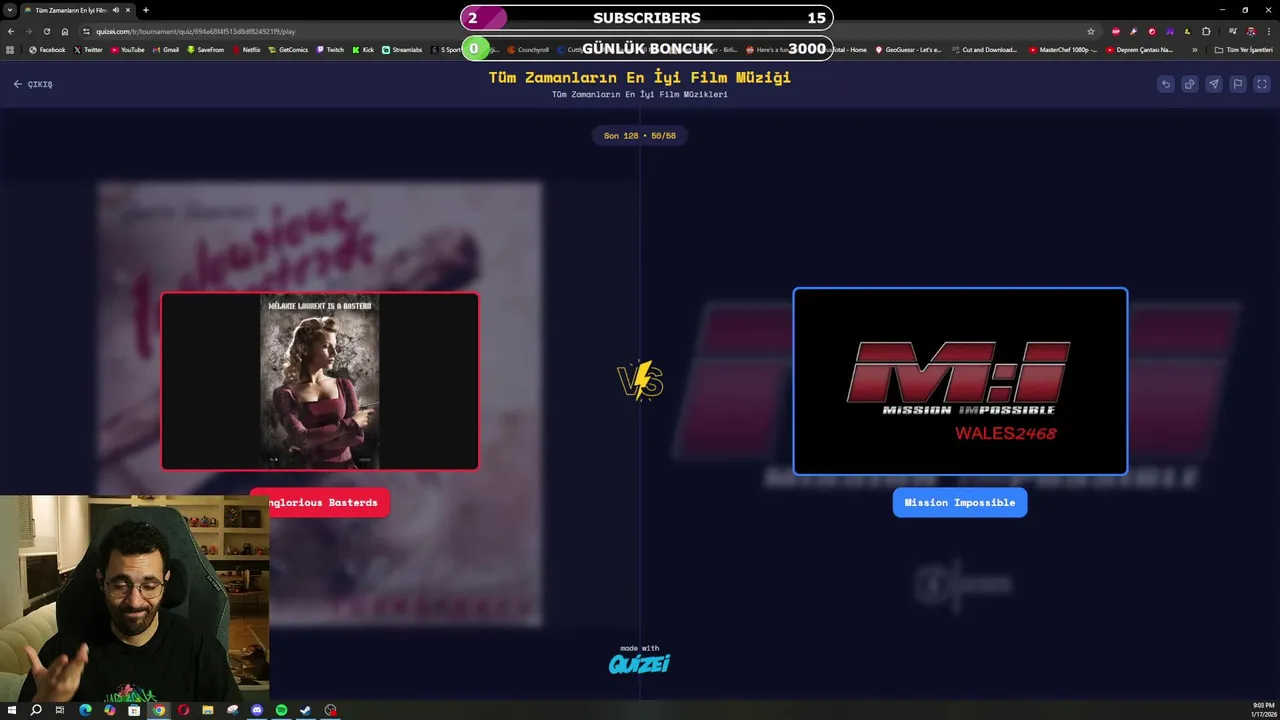The width and height of the screenshot is (1280, 720).
Task: Click the Inglourious Basterds video thumbnail
Action: point(320,381)
